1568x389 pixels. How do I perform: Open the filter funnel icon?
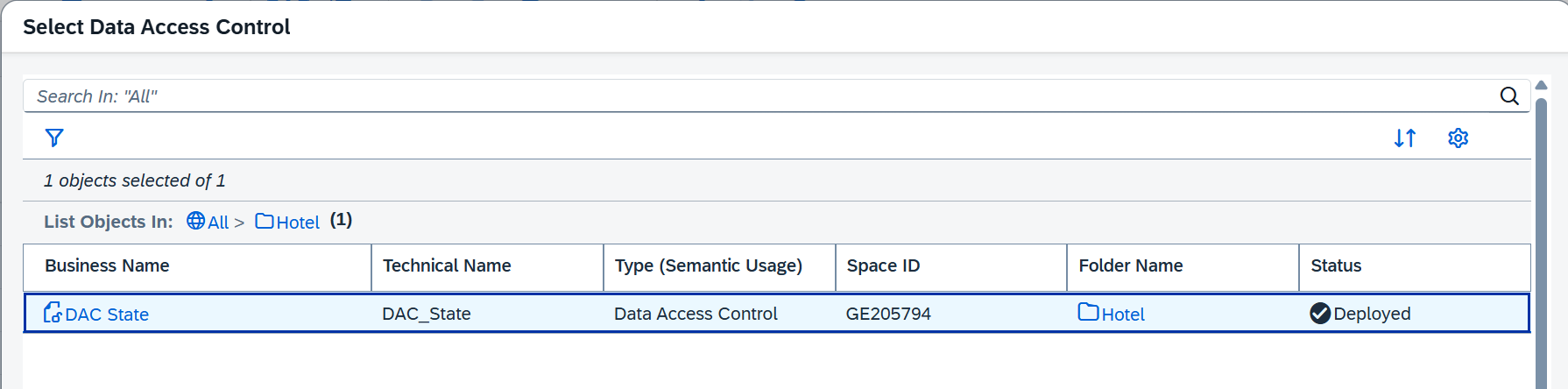click(54, 138)
